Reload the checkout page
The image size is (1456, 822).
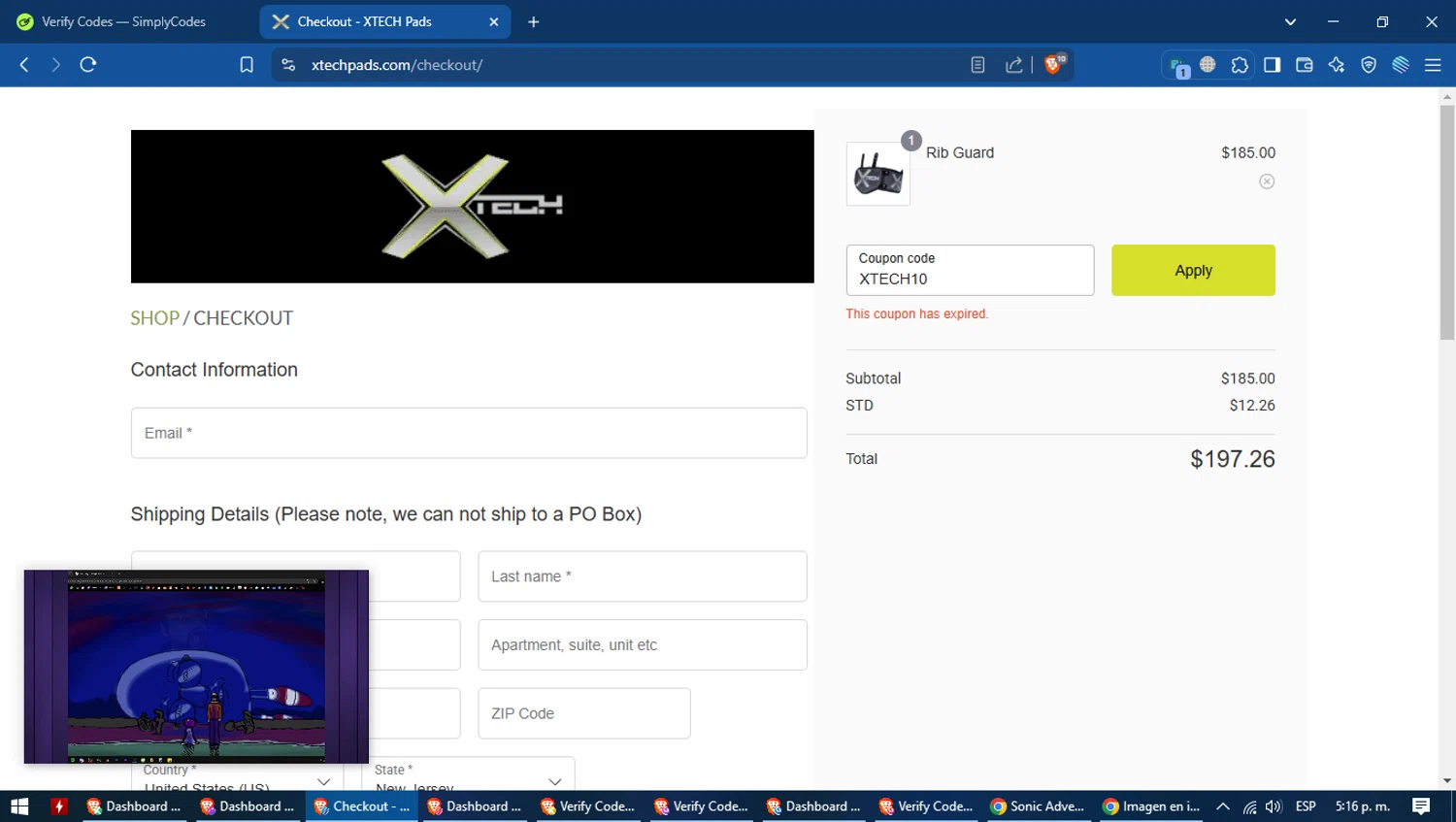[x=88, y=65]
